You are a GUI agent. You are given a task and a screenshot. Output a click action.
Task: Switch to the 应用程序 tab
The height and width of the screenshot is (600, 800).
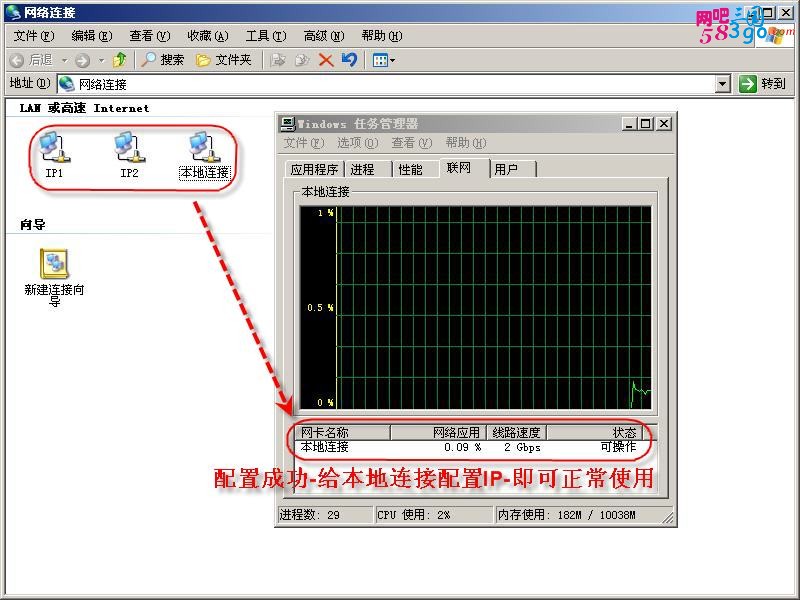click(x=314, y=169)
